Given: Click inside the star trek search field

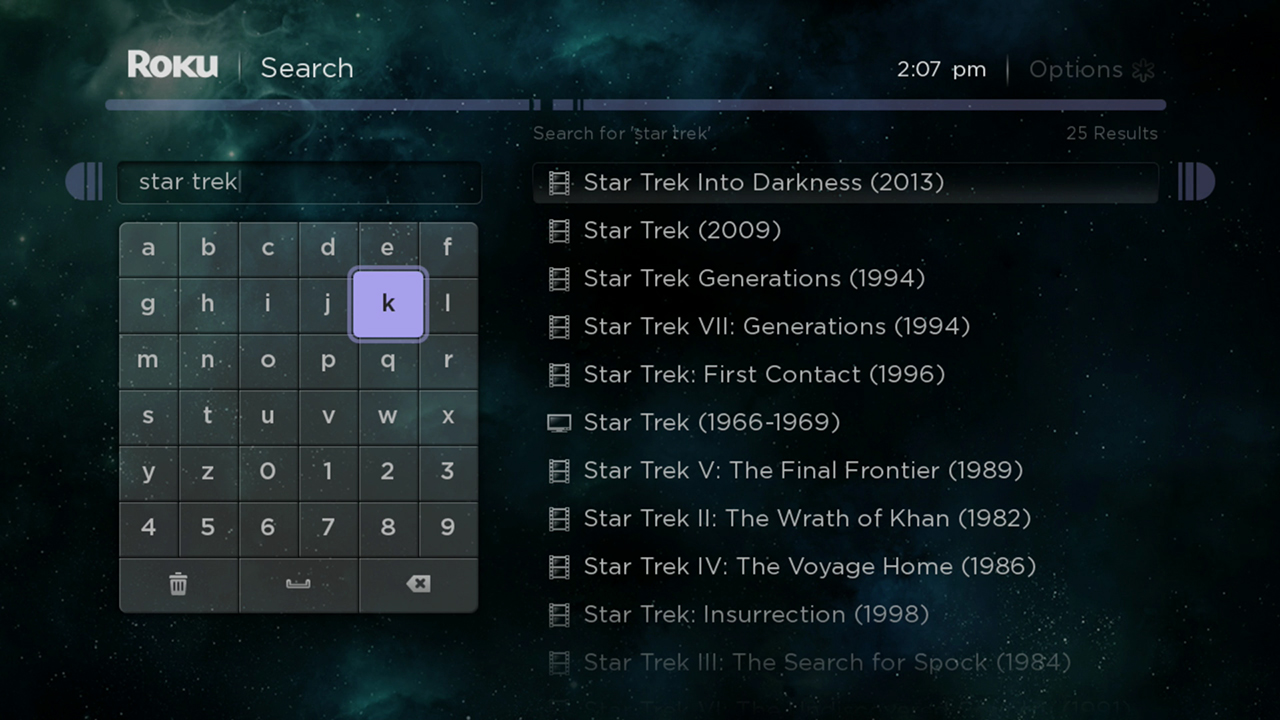Looking at the screenshot, I should coord(298,182).
